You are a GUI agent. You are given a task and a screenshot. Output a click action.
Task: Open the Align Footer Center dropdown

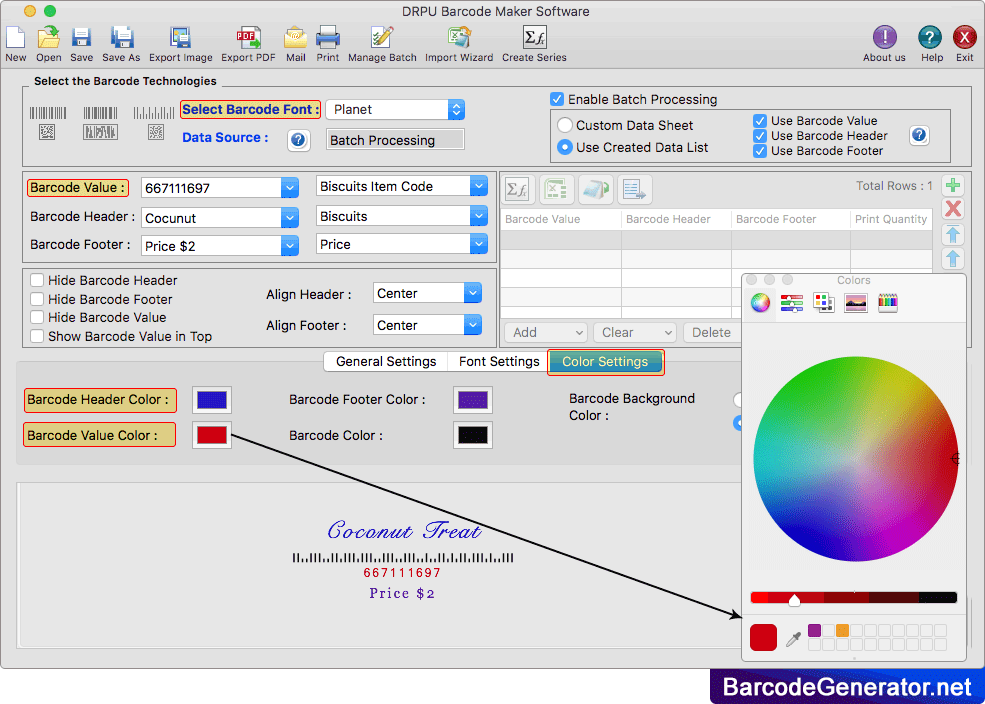pyautogui.click(x=472, y=325)
